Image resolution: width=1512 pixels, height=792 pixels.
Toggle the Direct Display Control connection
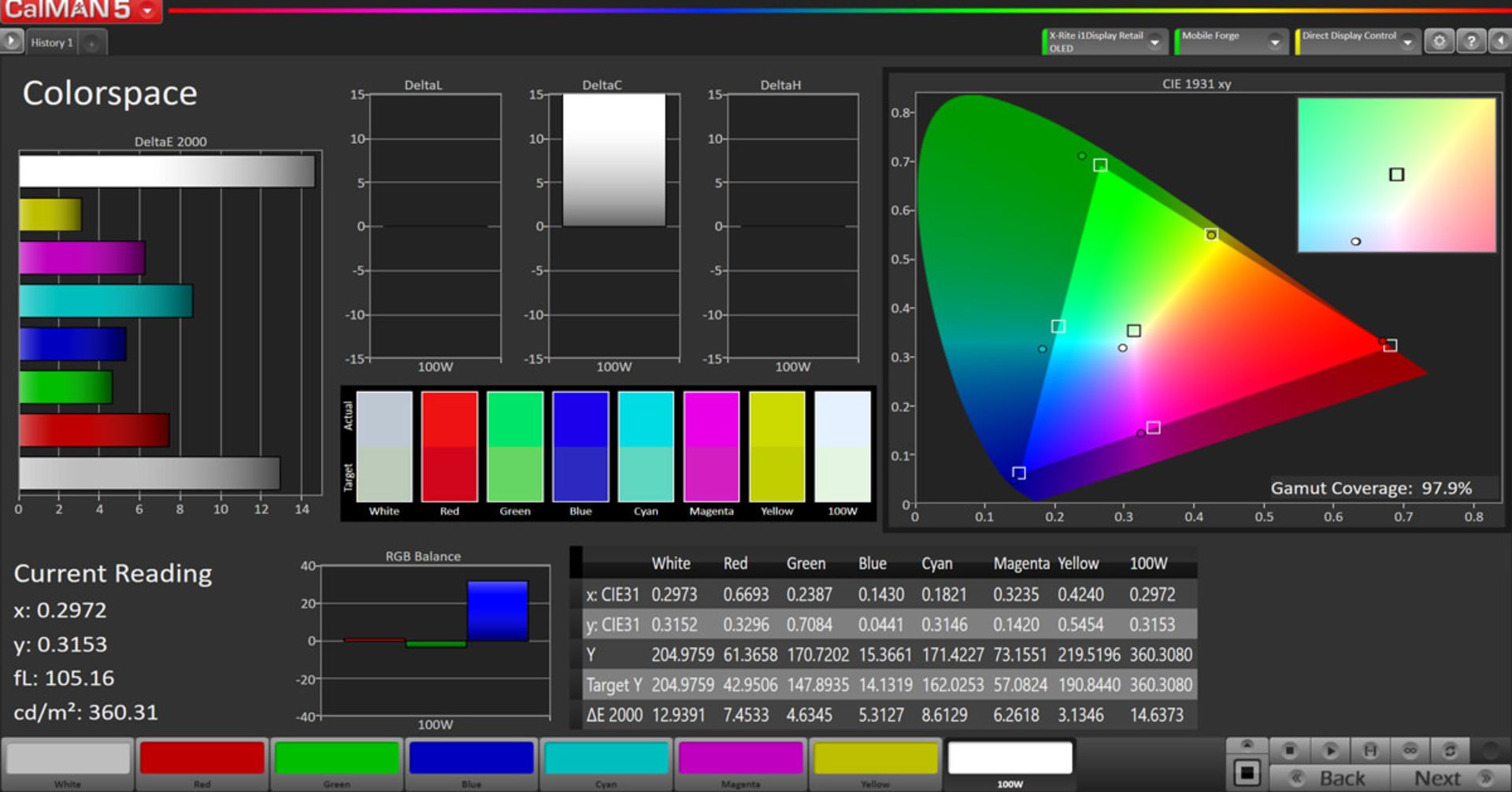pyautogui.click(x=1299, y=40)
